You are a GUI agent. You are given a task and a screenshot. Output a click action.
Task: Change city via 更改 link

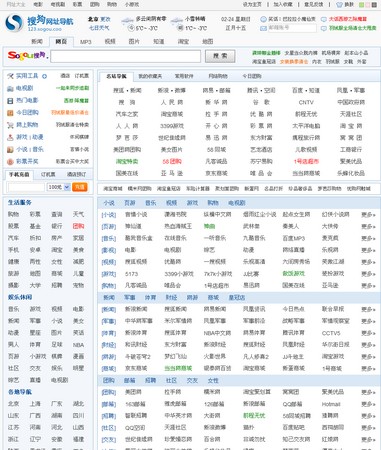click(105, 19)
